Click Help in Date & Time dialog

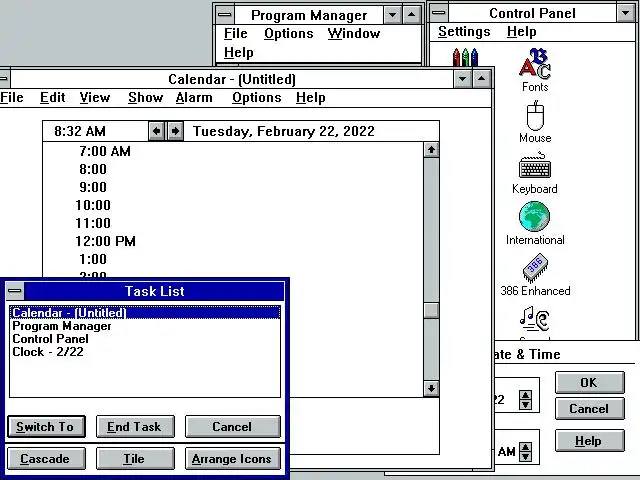click(589, 440)
